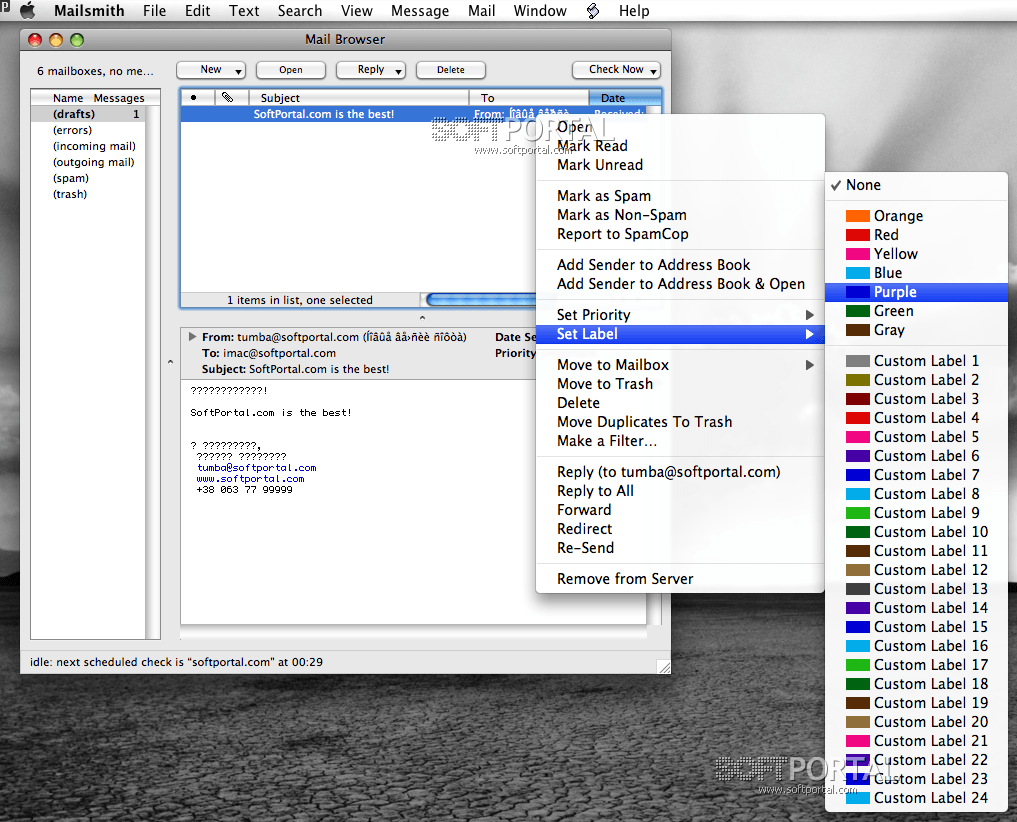
Task: Sort by the status dot column
Action: tap(194, 98)
